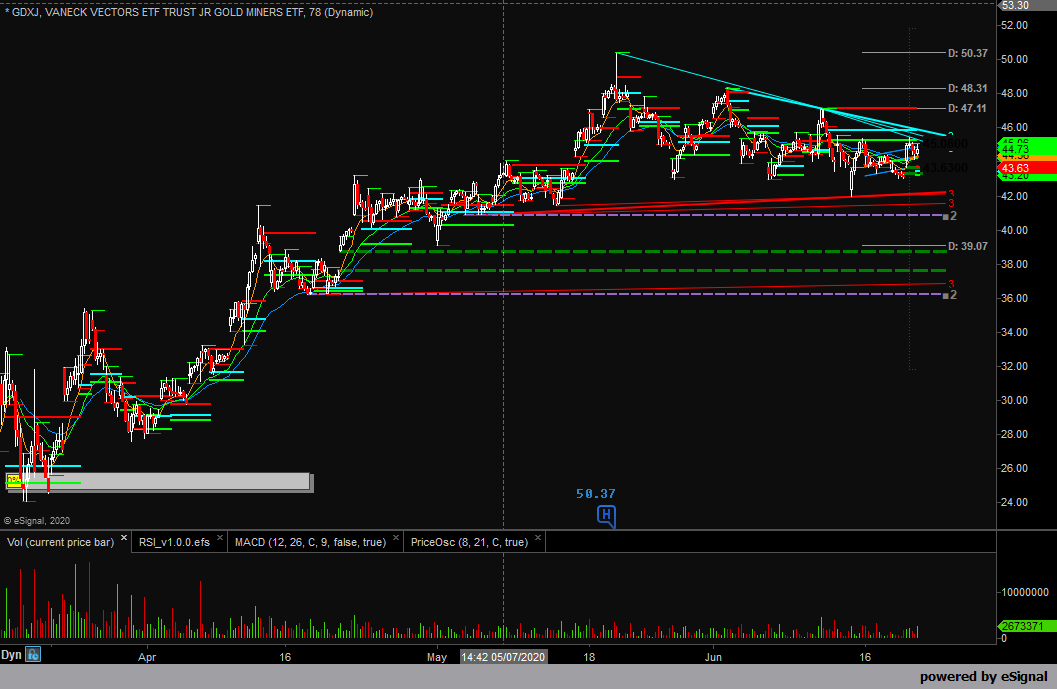Click the 2 marker ending the purple line near 36

(x=950, y=295)
